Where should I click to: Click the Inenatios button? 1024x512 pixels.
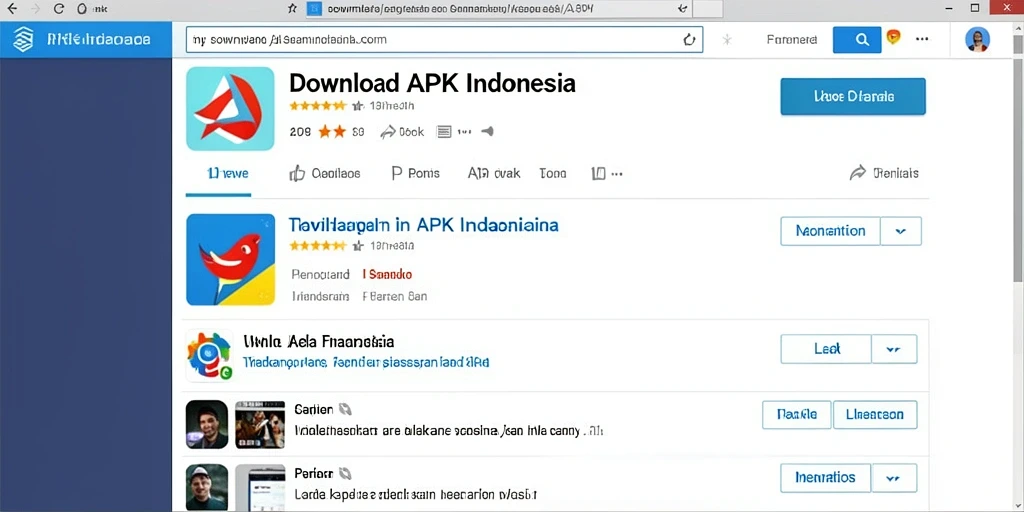825,477
